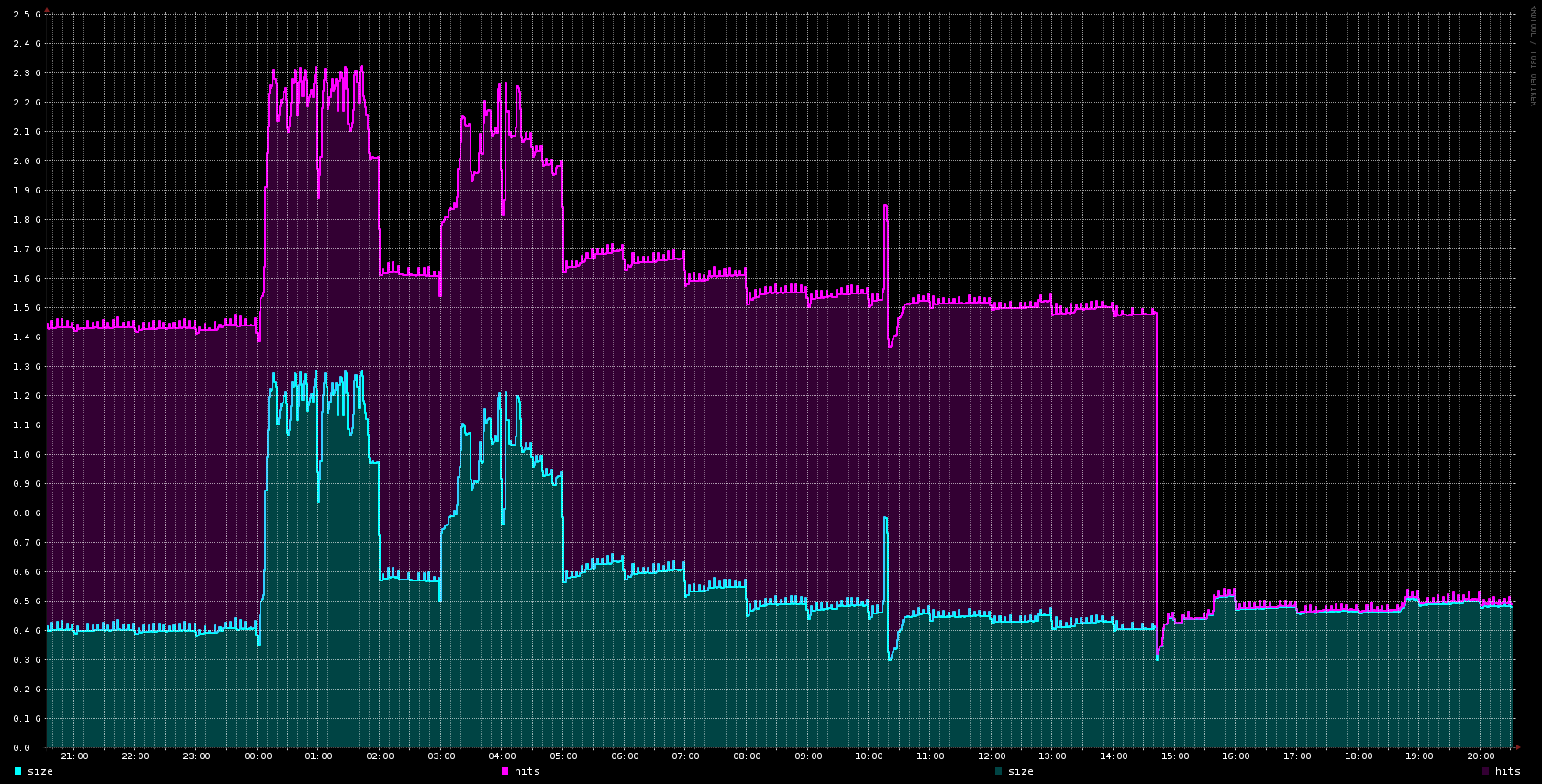Screen dimensions: 1542x784
Task: Click the red arrow atop the y-axis
Action: coord(47,10)
